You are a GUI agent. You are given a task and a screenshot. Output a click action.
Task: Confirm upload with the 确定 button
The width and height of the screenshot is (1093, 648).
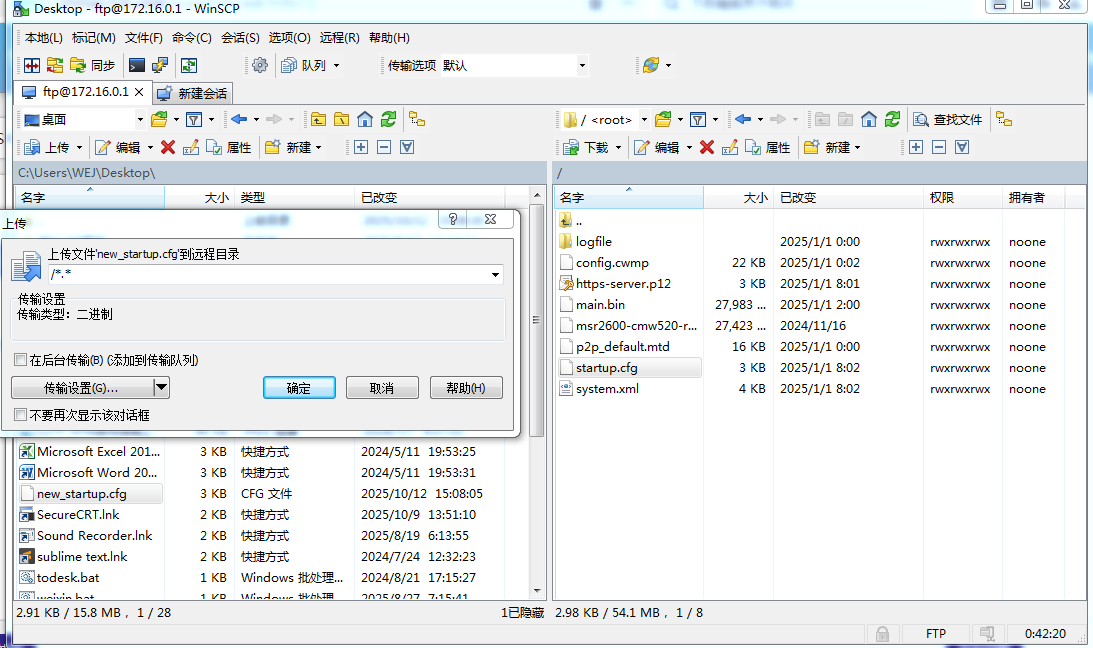pos(299,387)
